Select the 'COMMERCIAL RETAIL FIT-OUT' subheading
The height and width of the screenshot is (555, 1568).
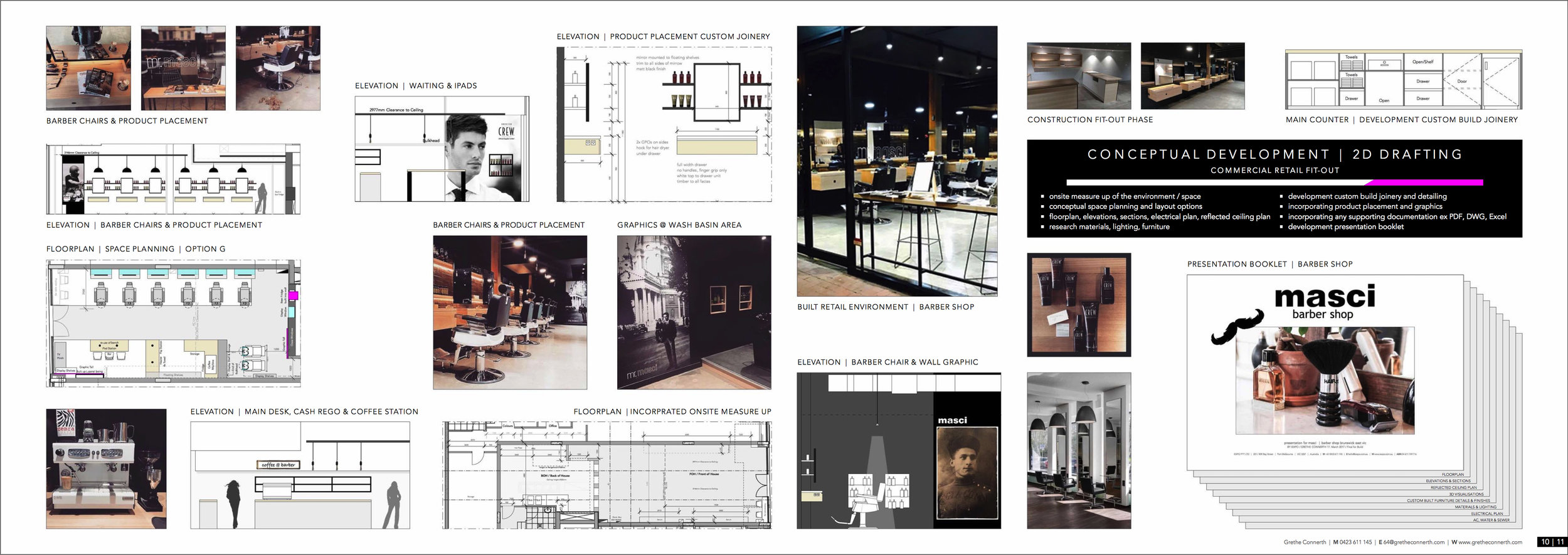tap(1274, 171)
